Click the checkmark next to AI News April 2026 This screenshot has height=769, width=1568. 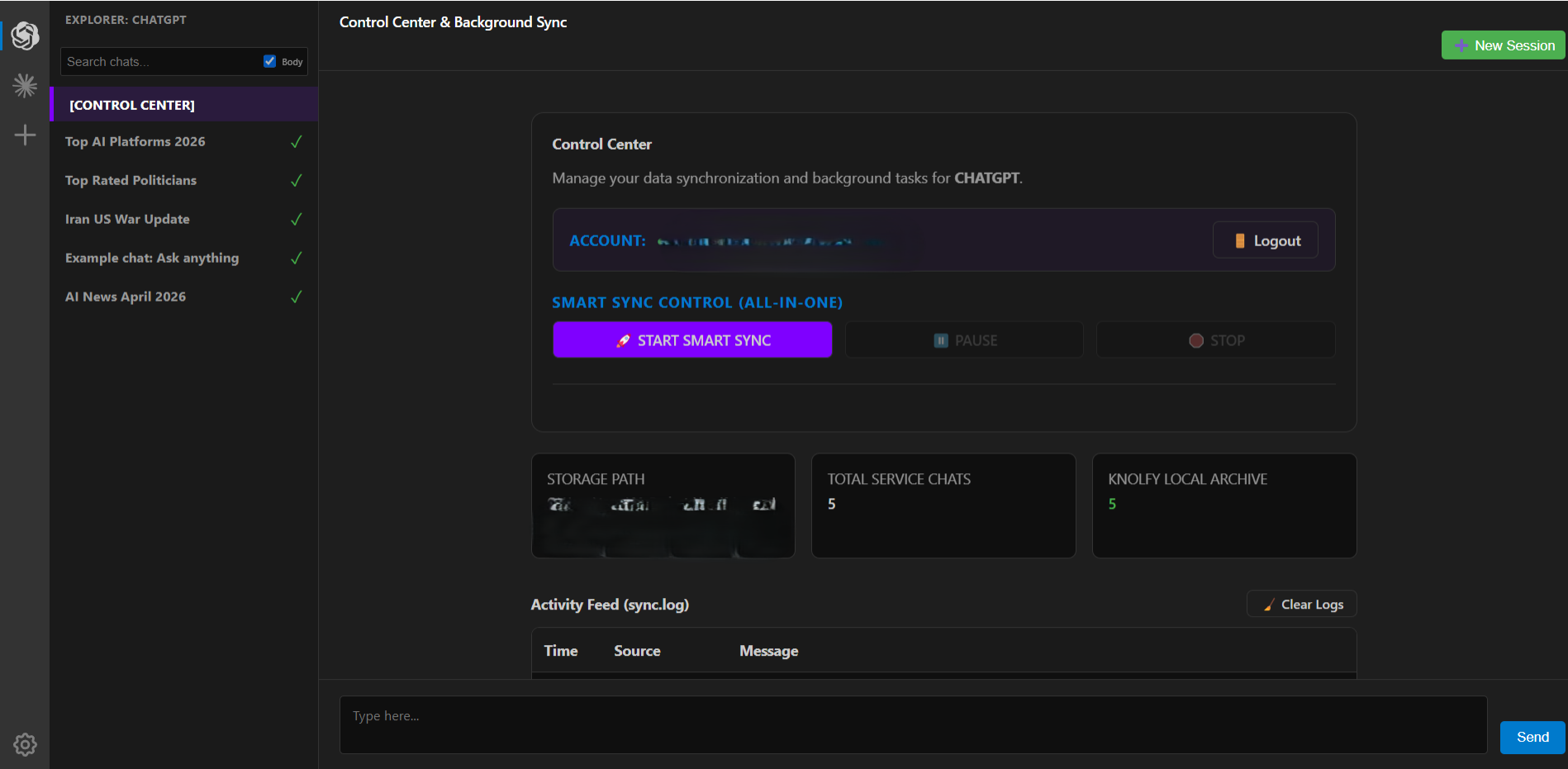297,297
